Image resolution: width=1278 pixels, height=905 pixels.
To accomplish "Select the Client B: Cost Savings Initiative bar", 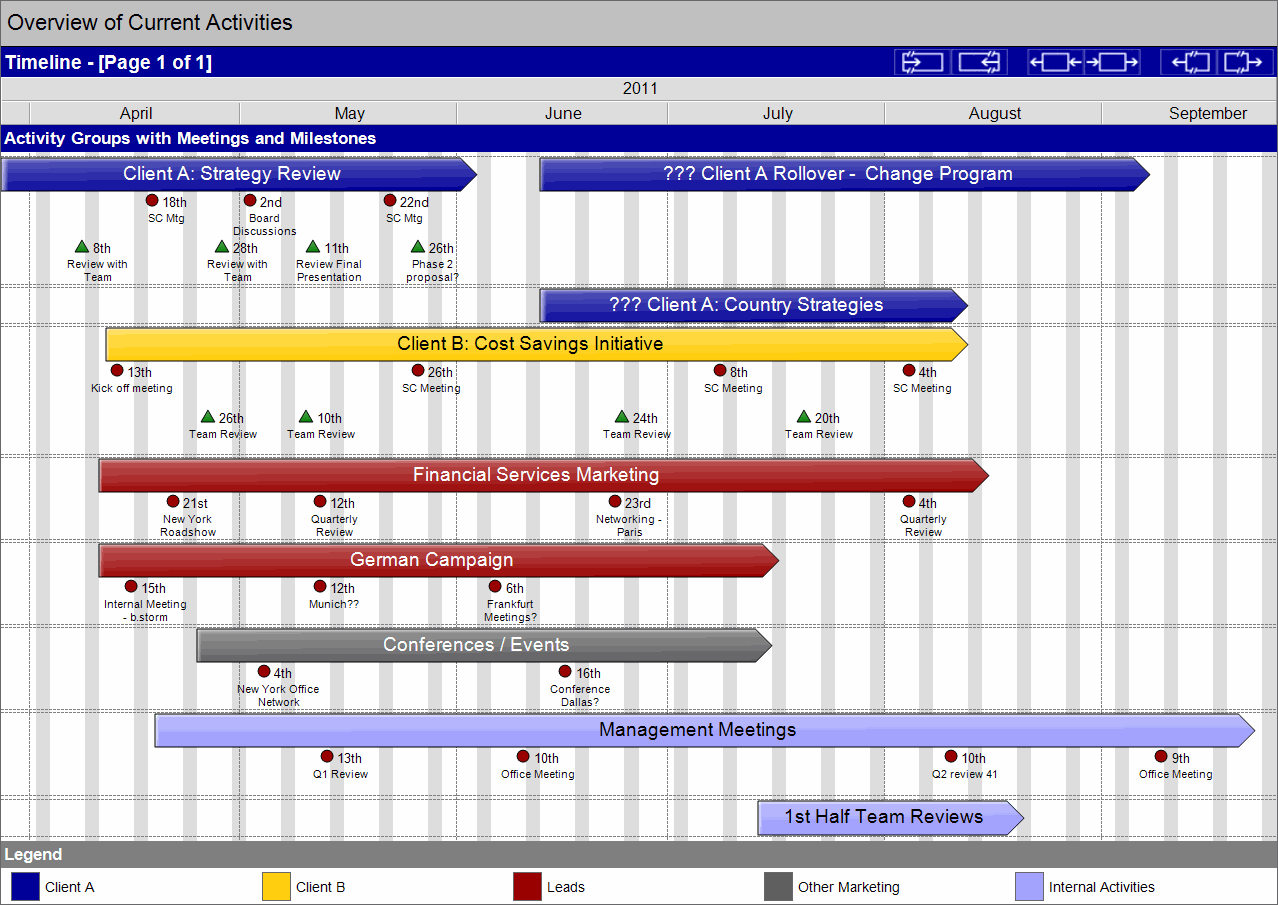I will click(536, 344).
